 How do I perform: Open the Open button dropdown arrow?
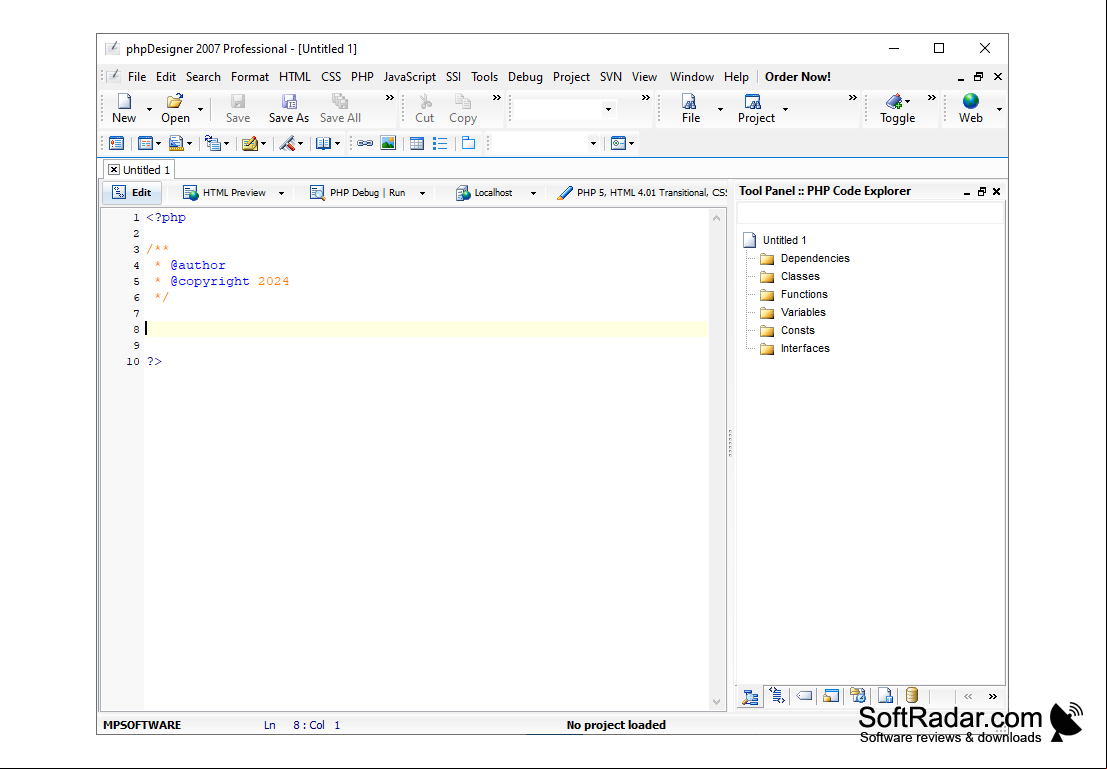[201, 109]
